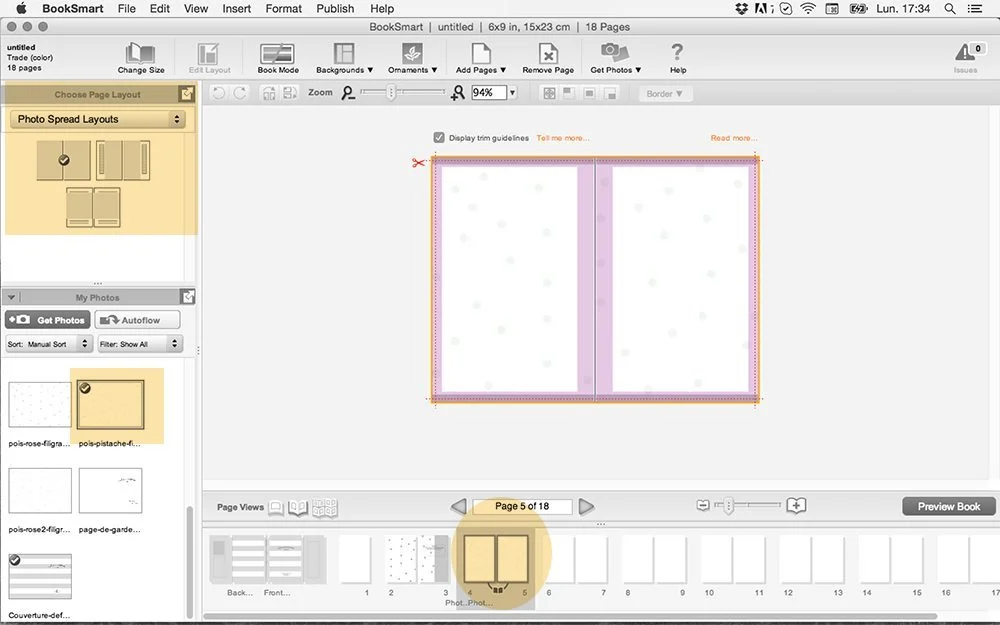Switch to Book Mode
This screenshot has height=625, width=1000.
[x=277, y=58]
